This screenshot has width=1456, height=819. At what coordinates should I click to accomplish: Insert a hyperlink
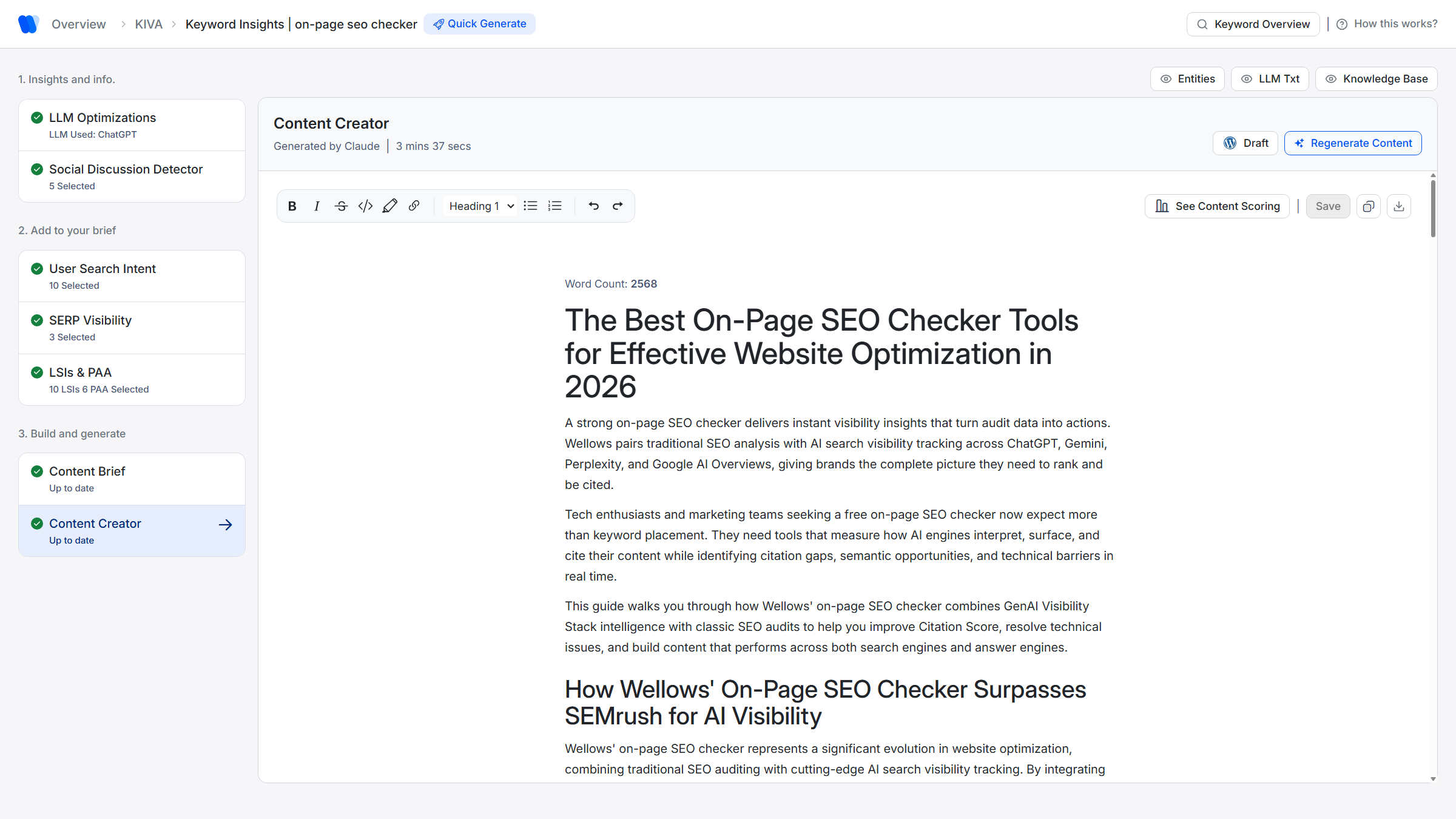pyautogui.click(x=414, y=206)
